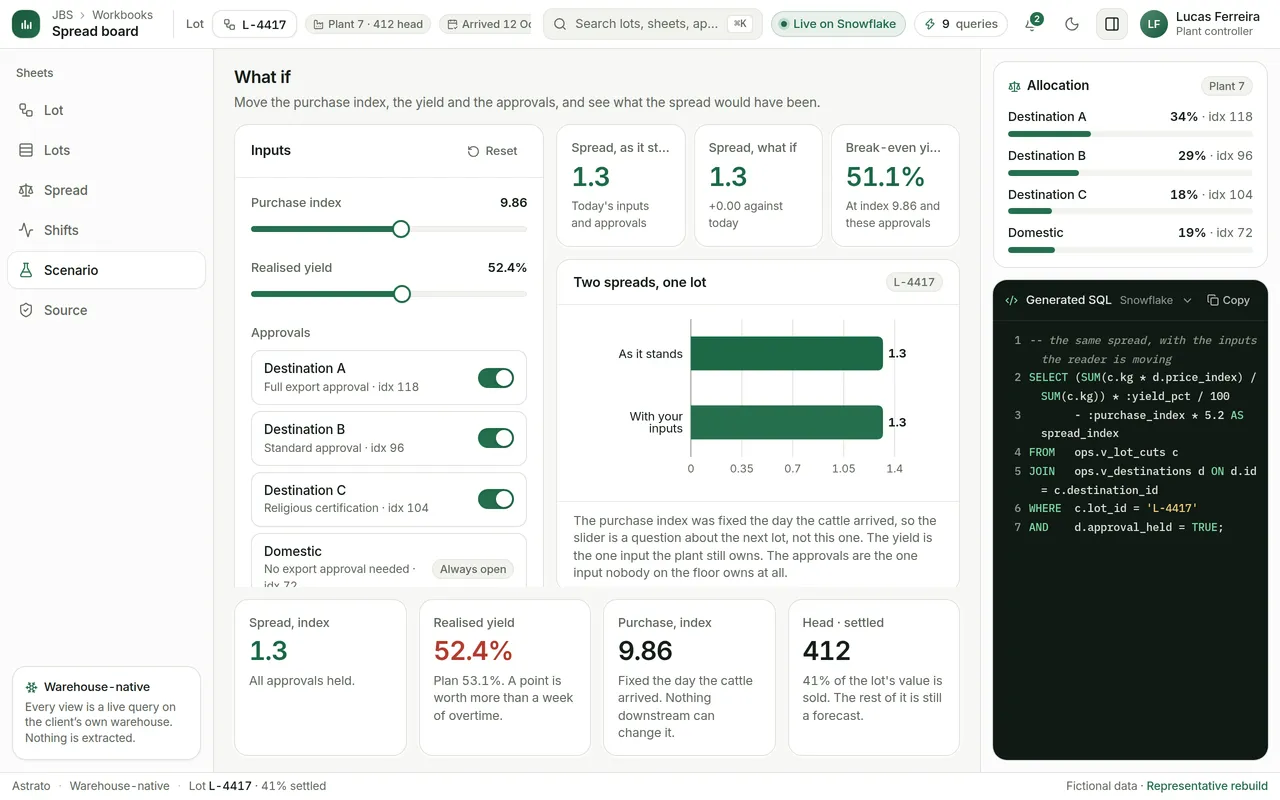
Task: Click the Plant 7 allocation badge
Action: [x=1226, y=86]
